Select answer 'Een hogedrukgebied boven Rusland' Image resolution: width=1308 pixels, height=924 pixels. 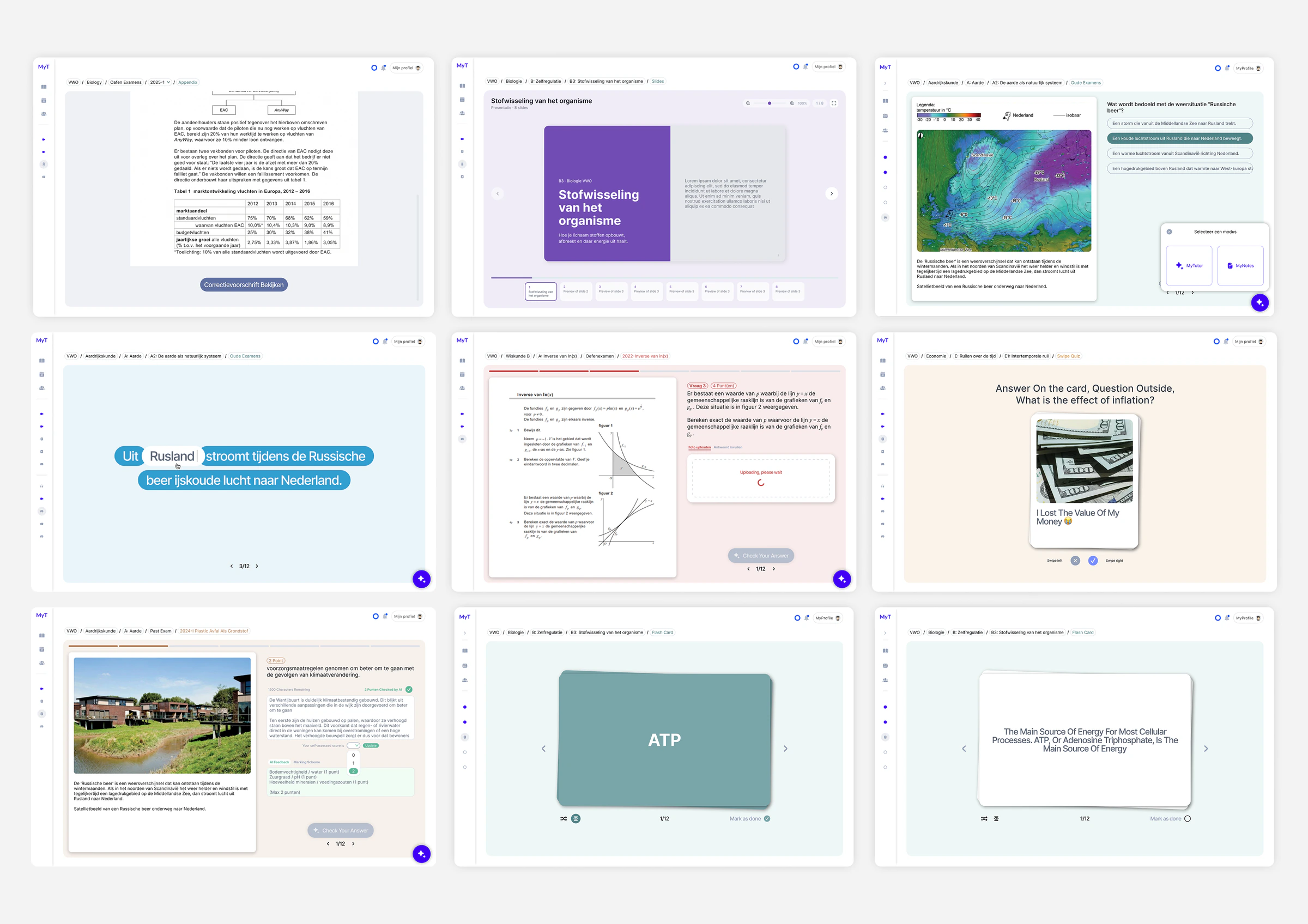1180,168
